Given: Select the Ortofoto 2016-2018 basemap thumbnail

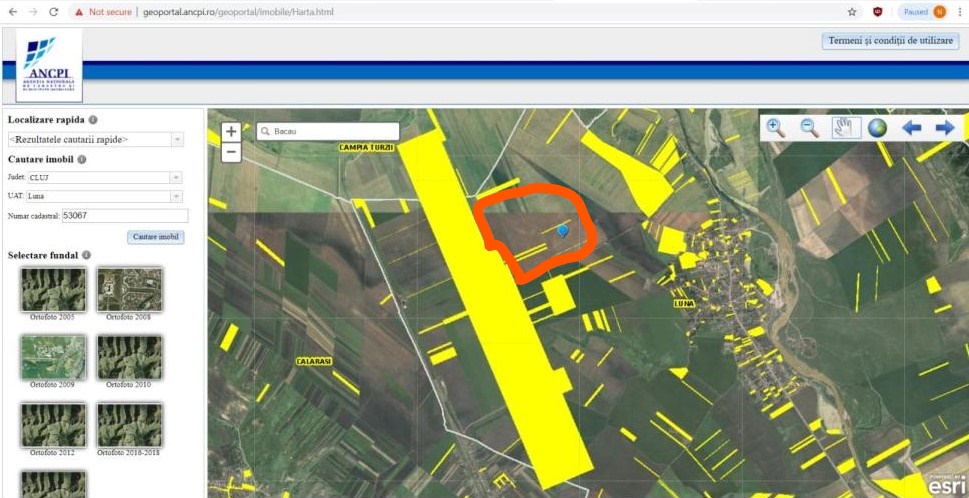Looking at the screenshot, I should click(x=129, y=425).
